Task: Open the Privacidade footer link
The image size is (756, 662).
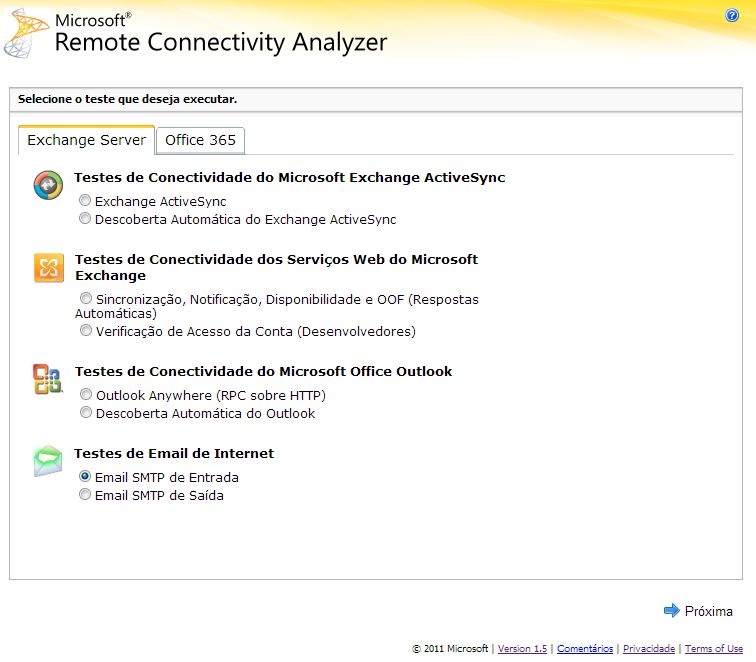Action: 649,649
